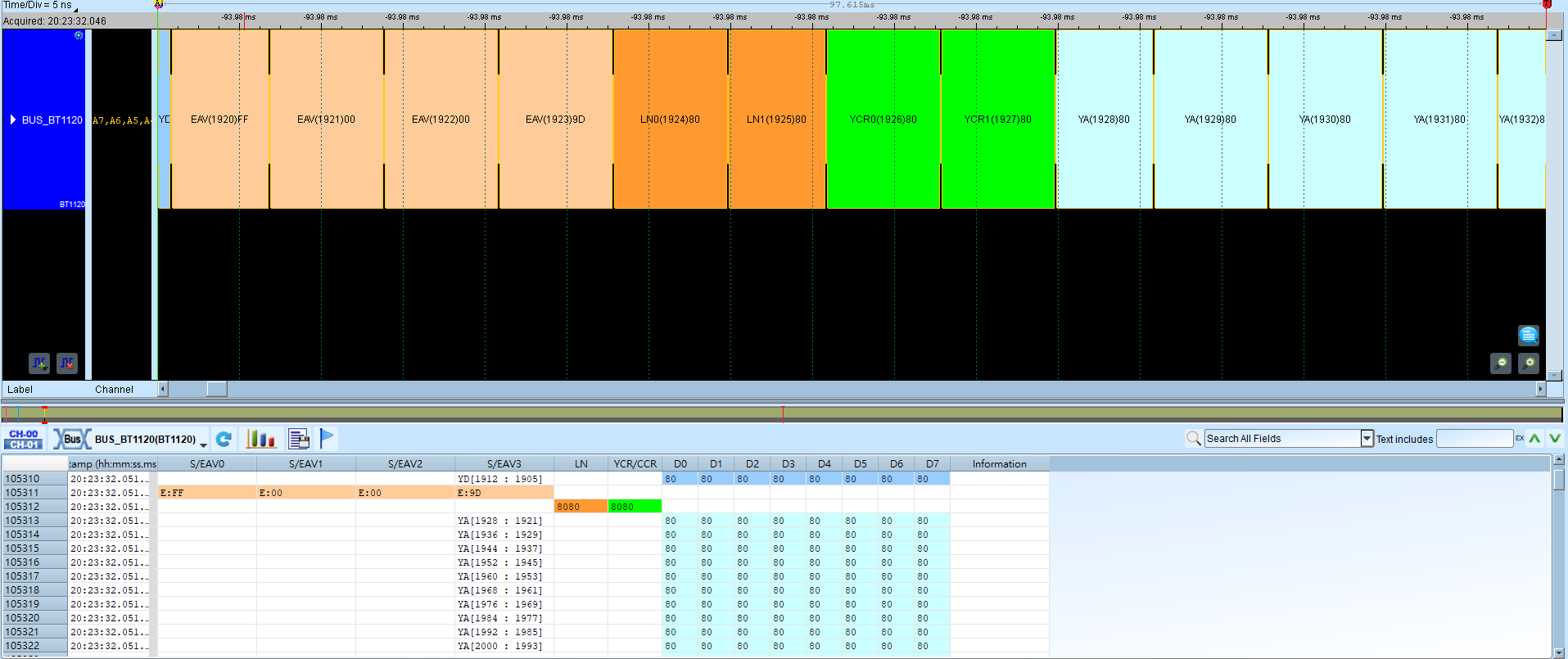
Task: Zoom out the waveform view
Action: [1501, 363]
